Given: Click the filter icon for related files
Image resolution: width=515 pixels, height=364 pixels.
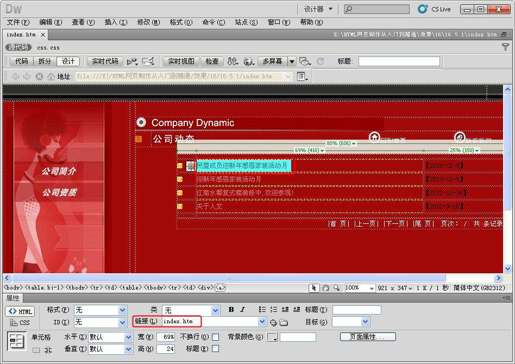Looking at the screenshot, I should [x=505, y=47].
